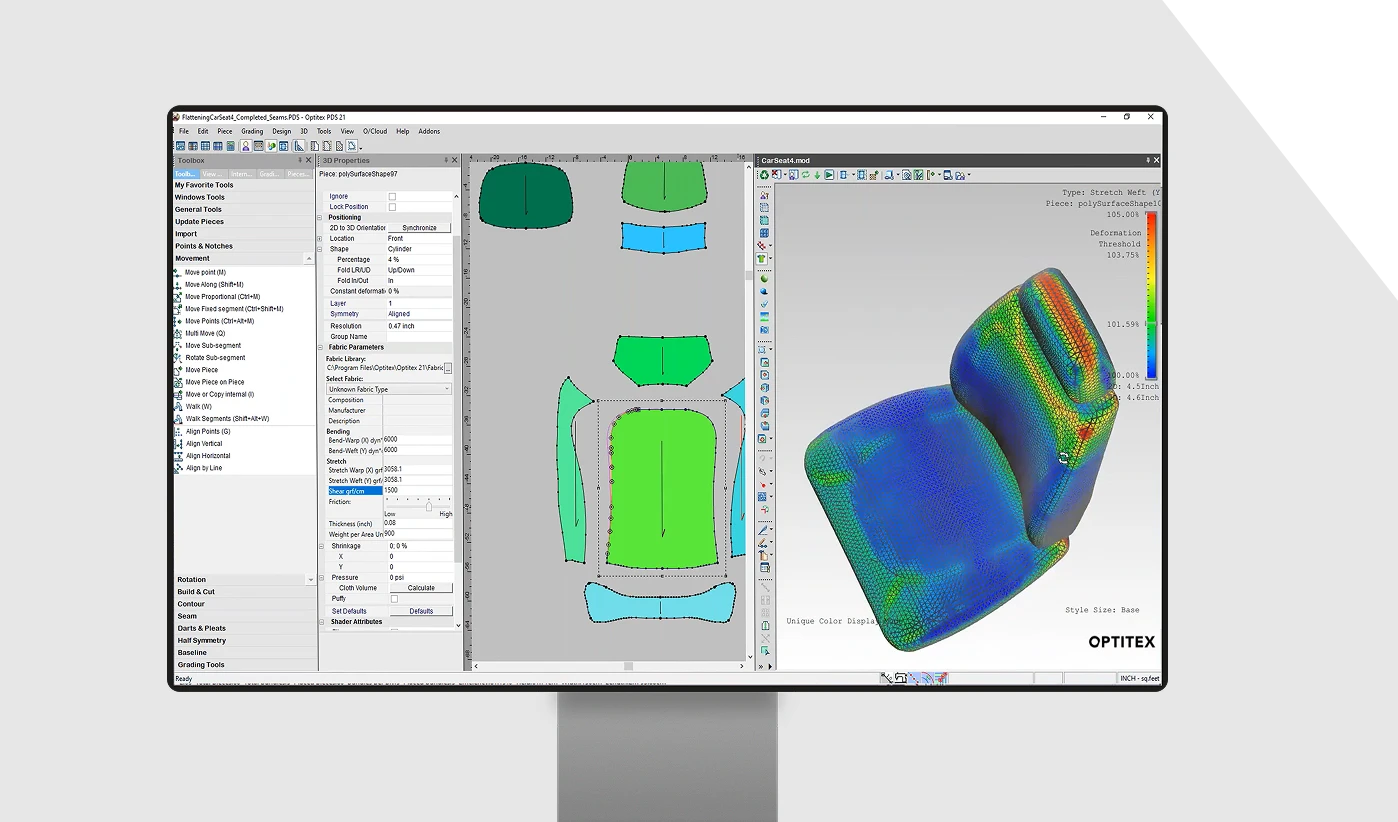The height and width of the screenshot is (822, 1398).
Task: Collapse the Fabric Parameters section
Action: tap(321, 347)
